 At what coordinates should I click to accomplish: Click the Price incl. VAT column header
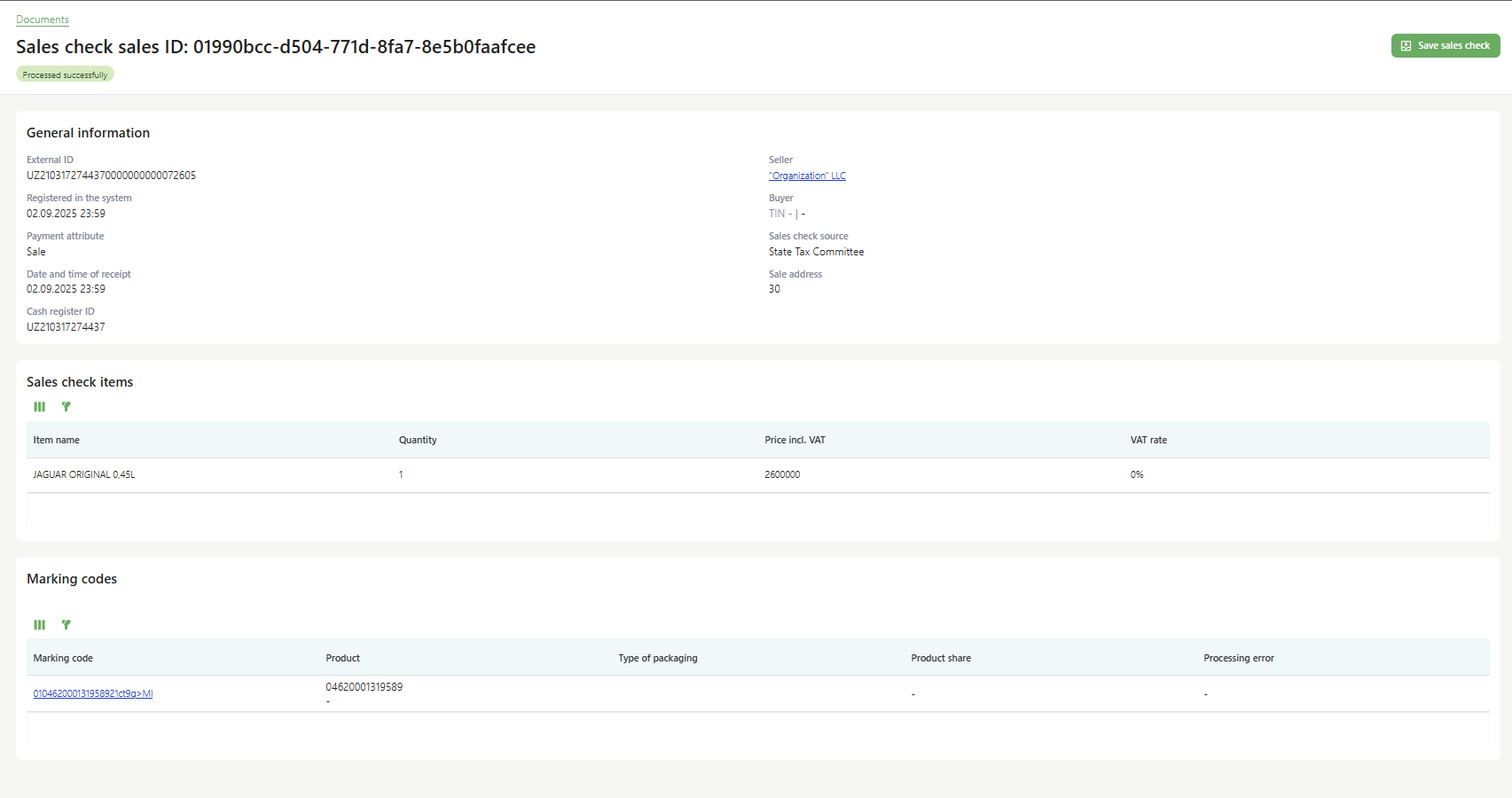795,441
